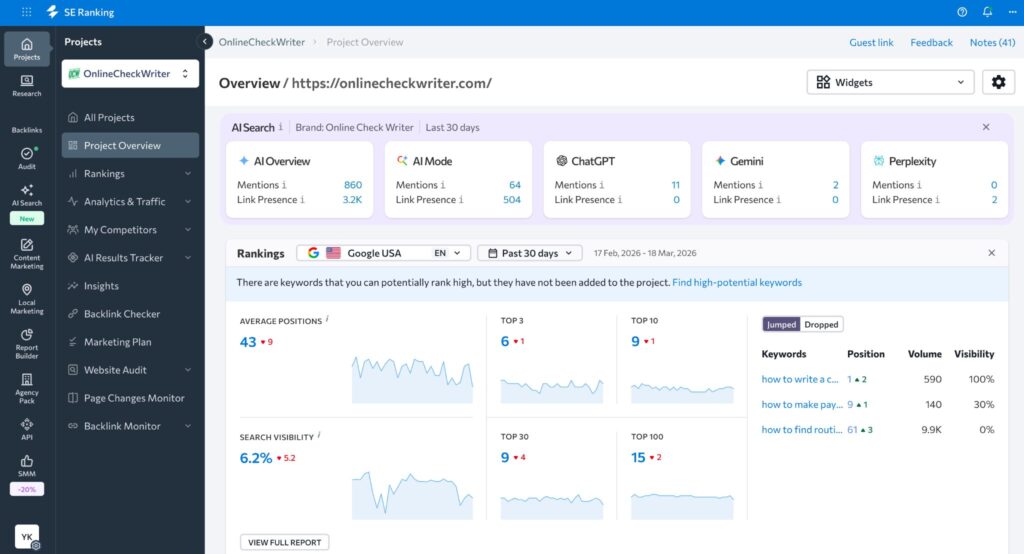Select the Dropped toggle
This screenshot has width=1024, height=554.
pos(821,324)
